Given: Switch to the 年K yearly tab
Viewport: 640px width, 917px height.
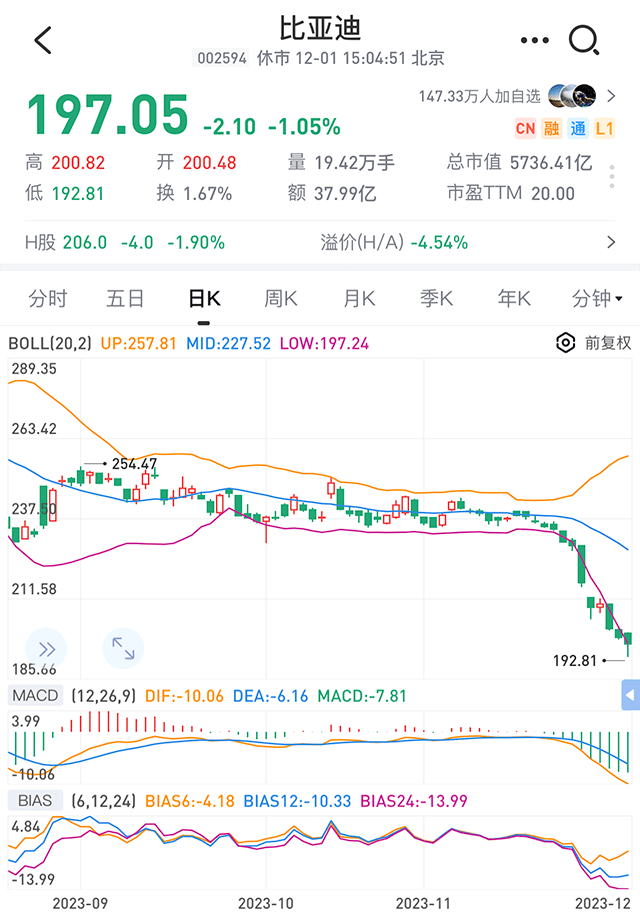Looking at the screenshot, I should (514, 299).
